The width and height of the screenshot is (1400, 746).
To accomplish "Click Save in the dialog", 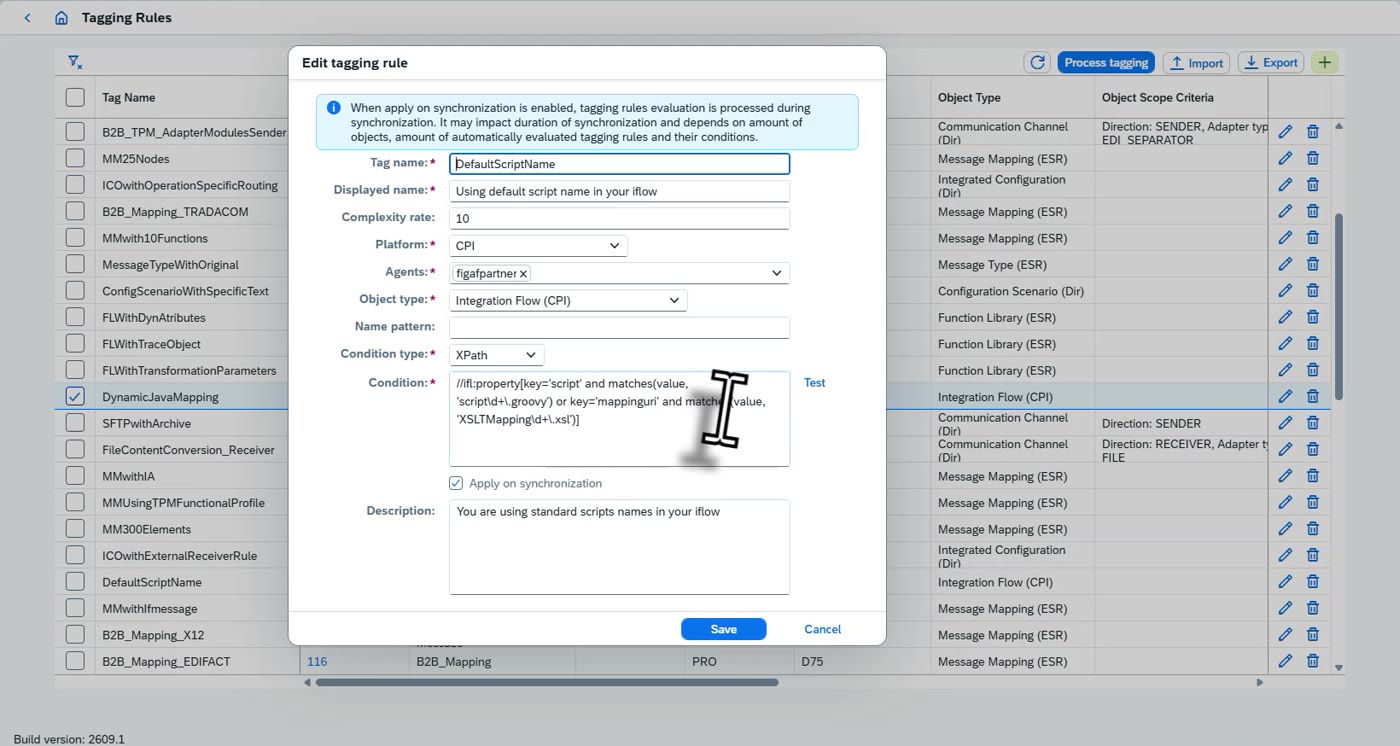I will pos(723,629).
